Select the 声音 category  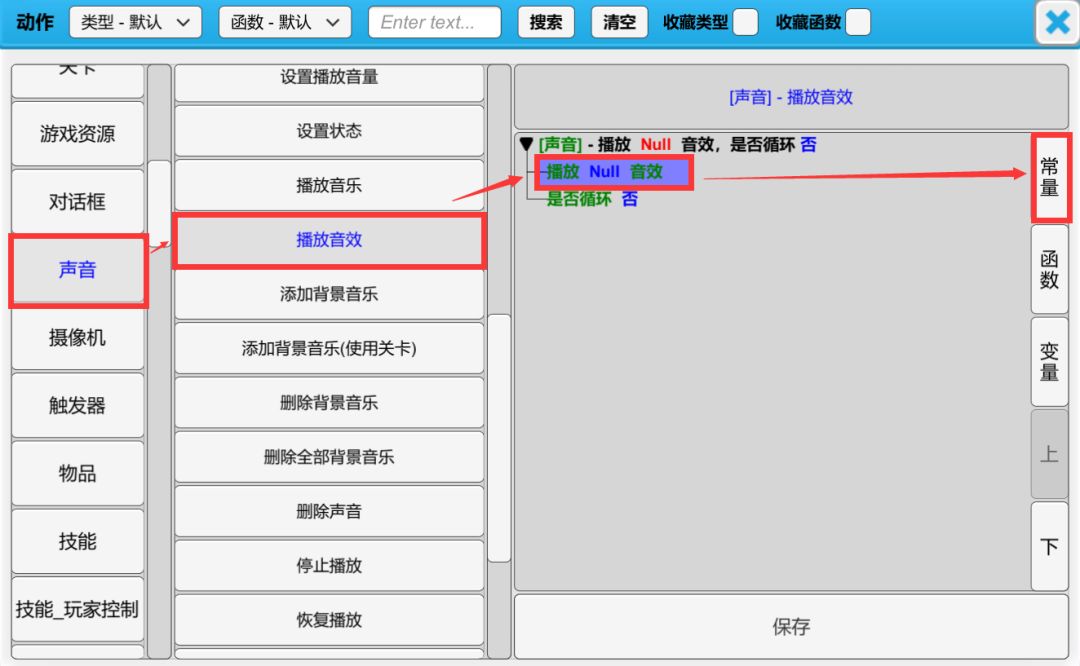coord(78,270)
